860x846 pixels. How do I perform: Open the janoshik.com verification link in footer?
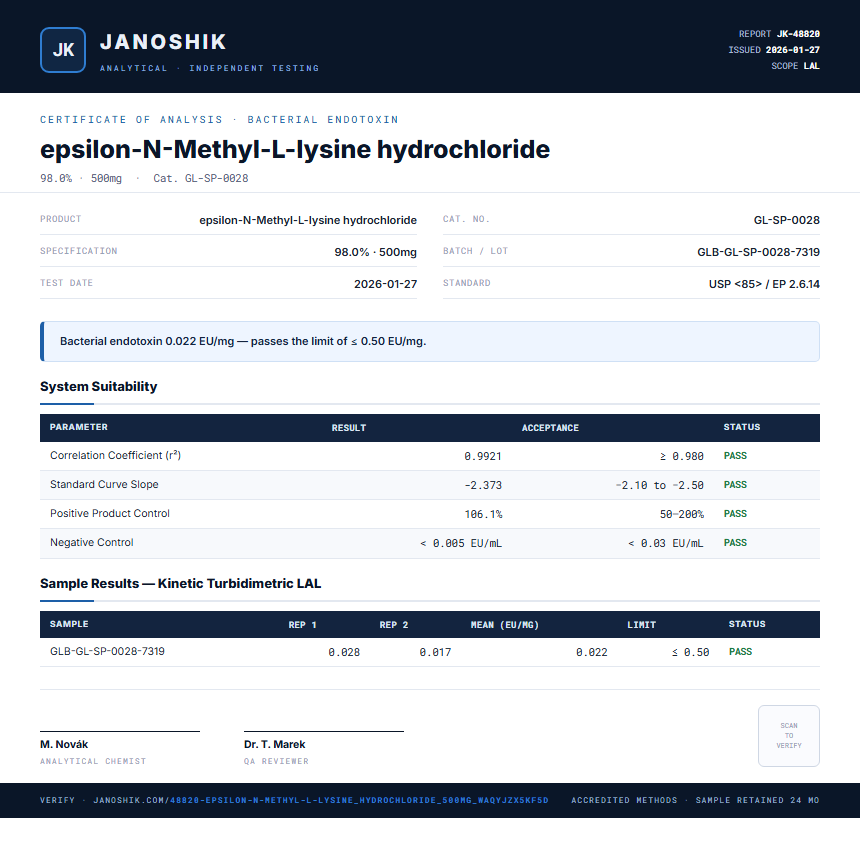click(321, 800)
